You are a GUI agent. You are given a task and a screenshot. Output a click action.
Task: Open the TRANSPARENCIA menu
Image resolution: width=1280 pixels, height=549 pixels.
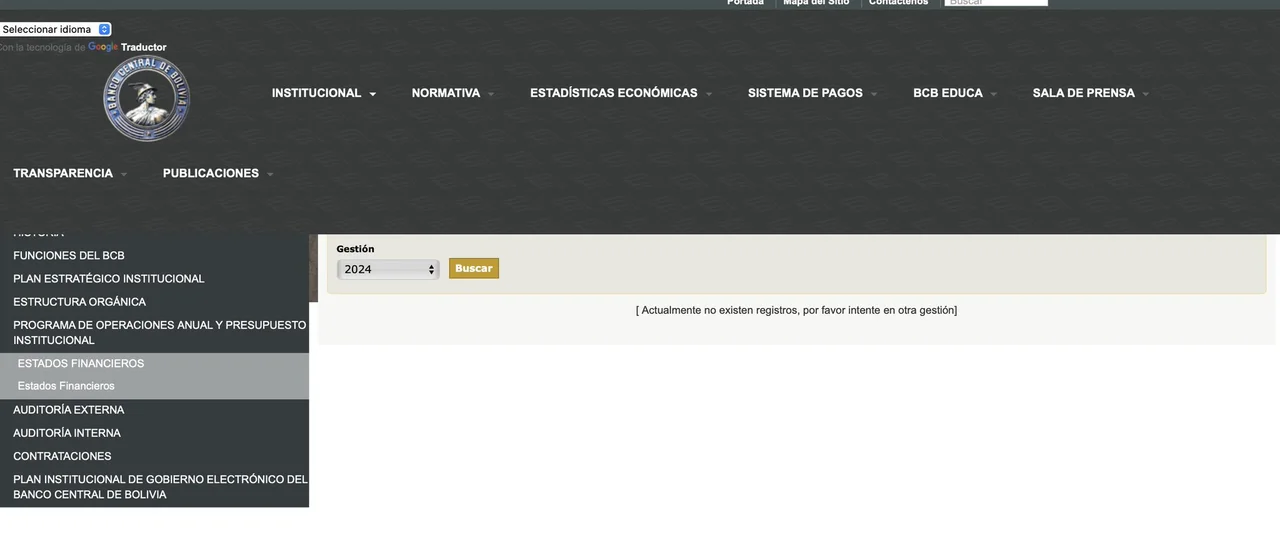pyautogui.click(x=63, y=173)
